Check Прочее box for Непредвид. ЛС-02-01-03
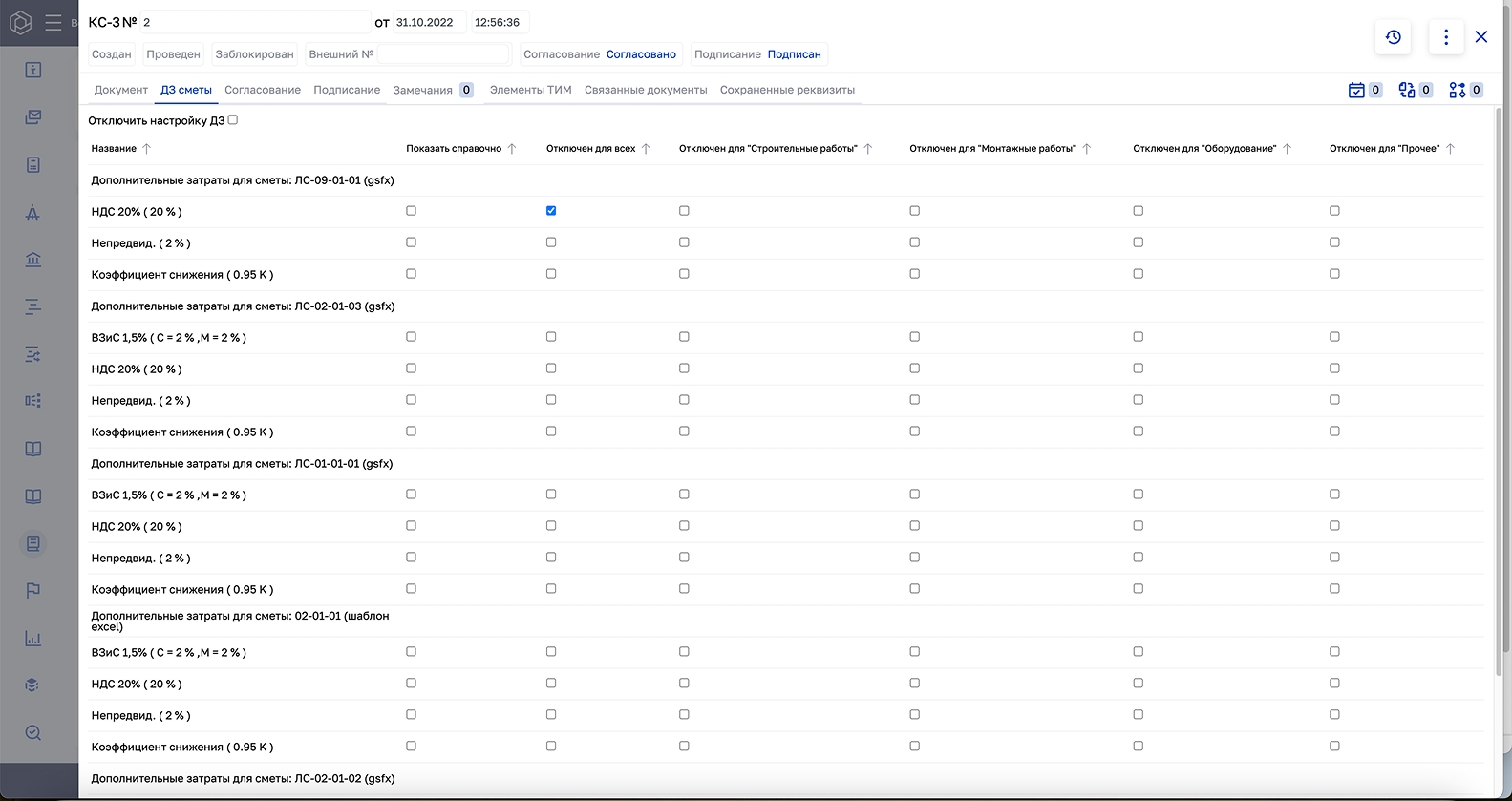1512x801 pixels. pos(1335,400)
